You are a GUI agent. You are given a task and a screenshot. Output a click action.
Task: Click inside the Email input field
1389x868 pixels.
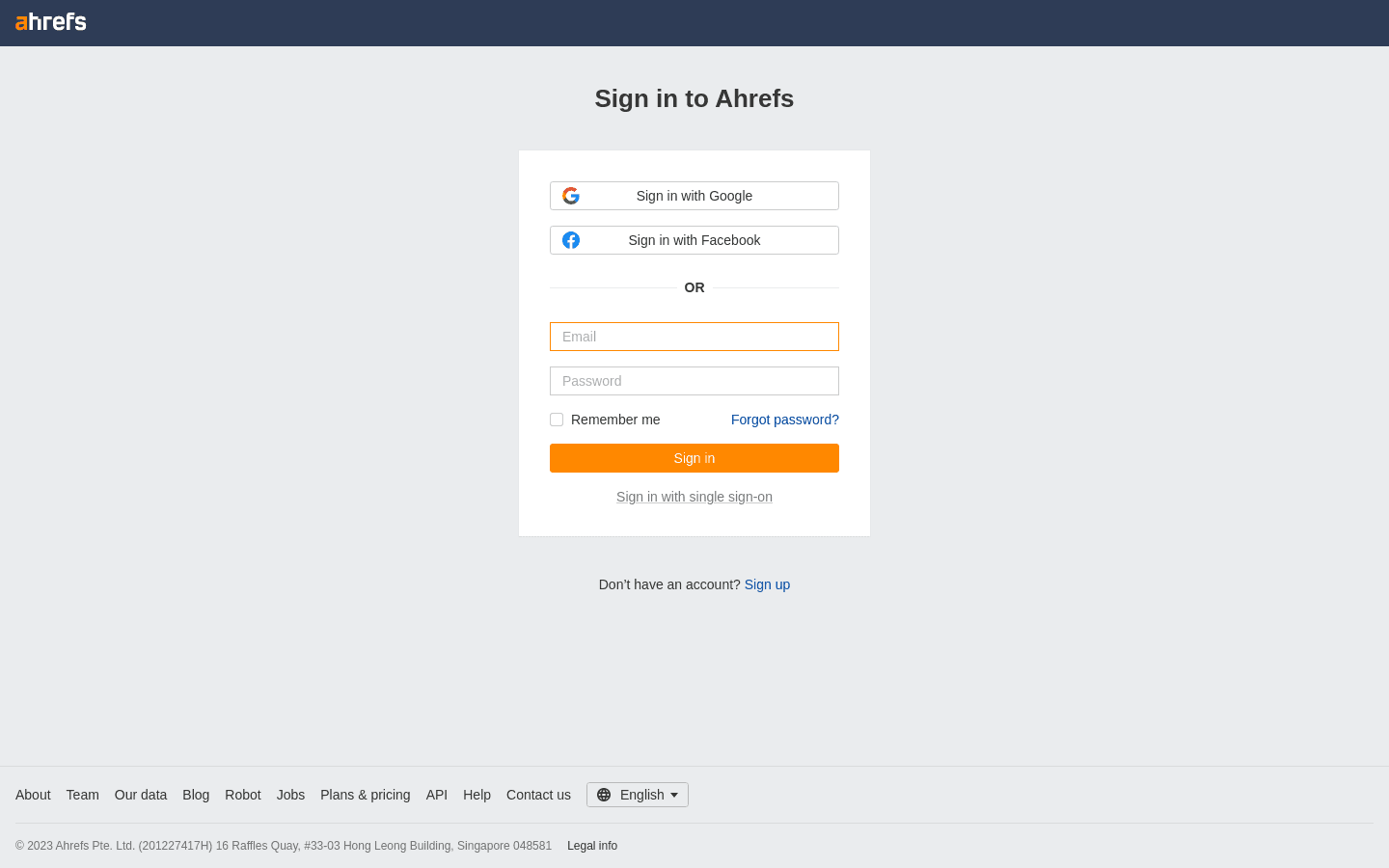pos(694,337)
